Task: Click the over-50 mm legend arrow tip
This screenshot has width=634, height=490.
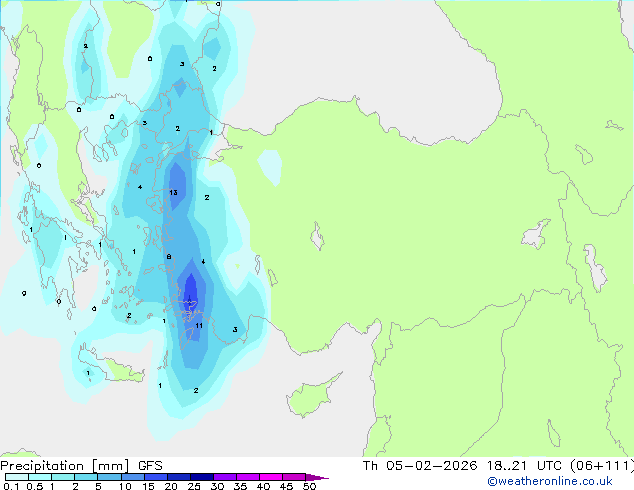Action: pos(317,477)
